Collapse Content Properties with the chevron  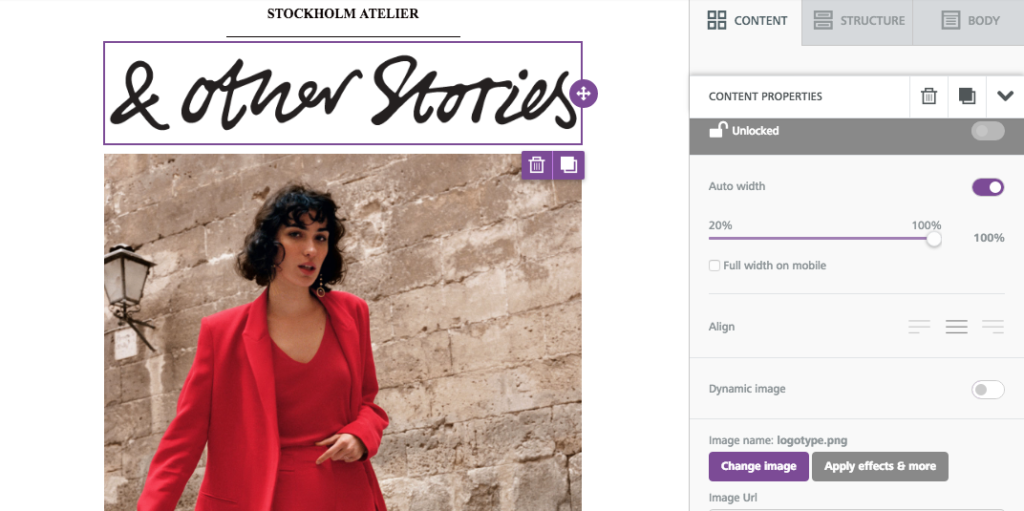[1005, 96]
